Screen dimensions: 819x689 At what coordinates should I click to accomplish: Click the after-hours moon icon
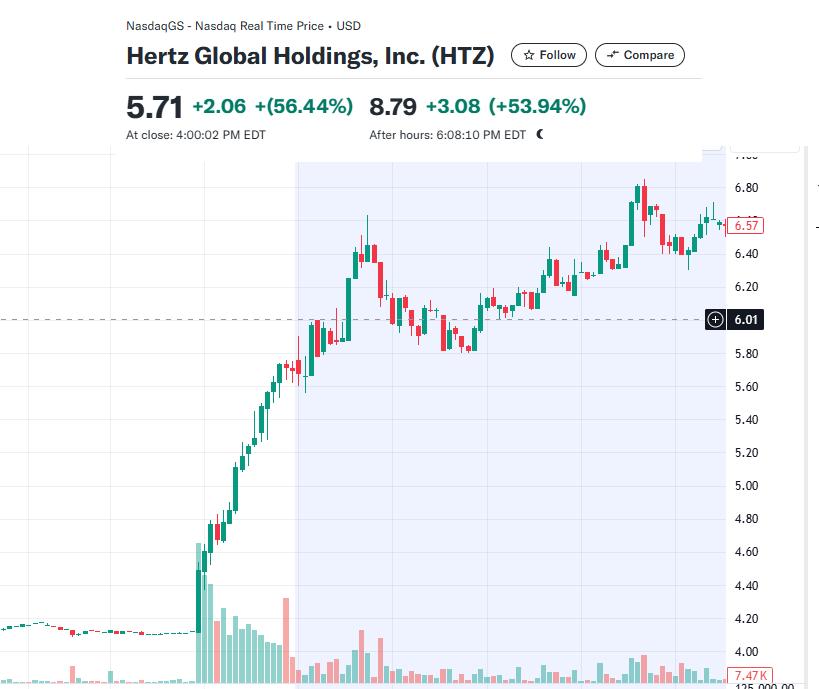540,134
